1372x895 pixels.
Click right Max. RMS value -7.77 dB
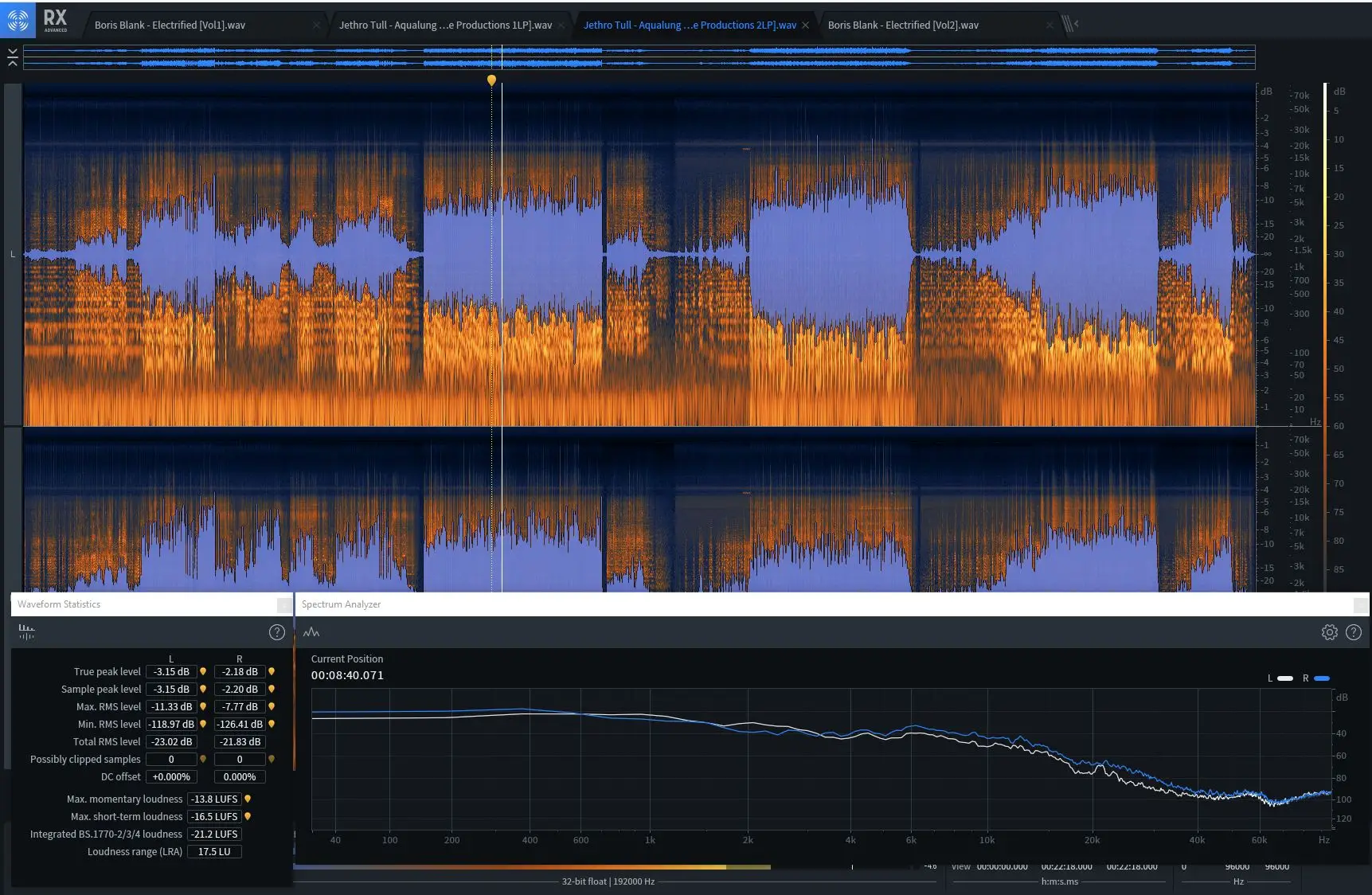240,706
